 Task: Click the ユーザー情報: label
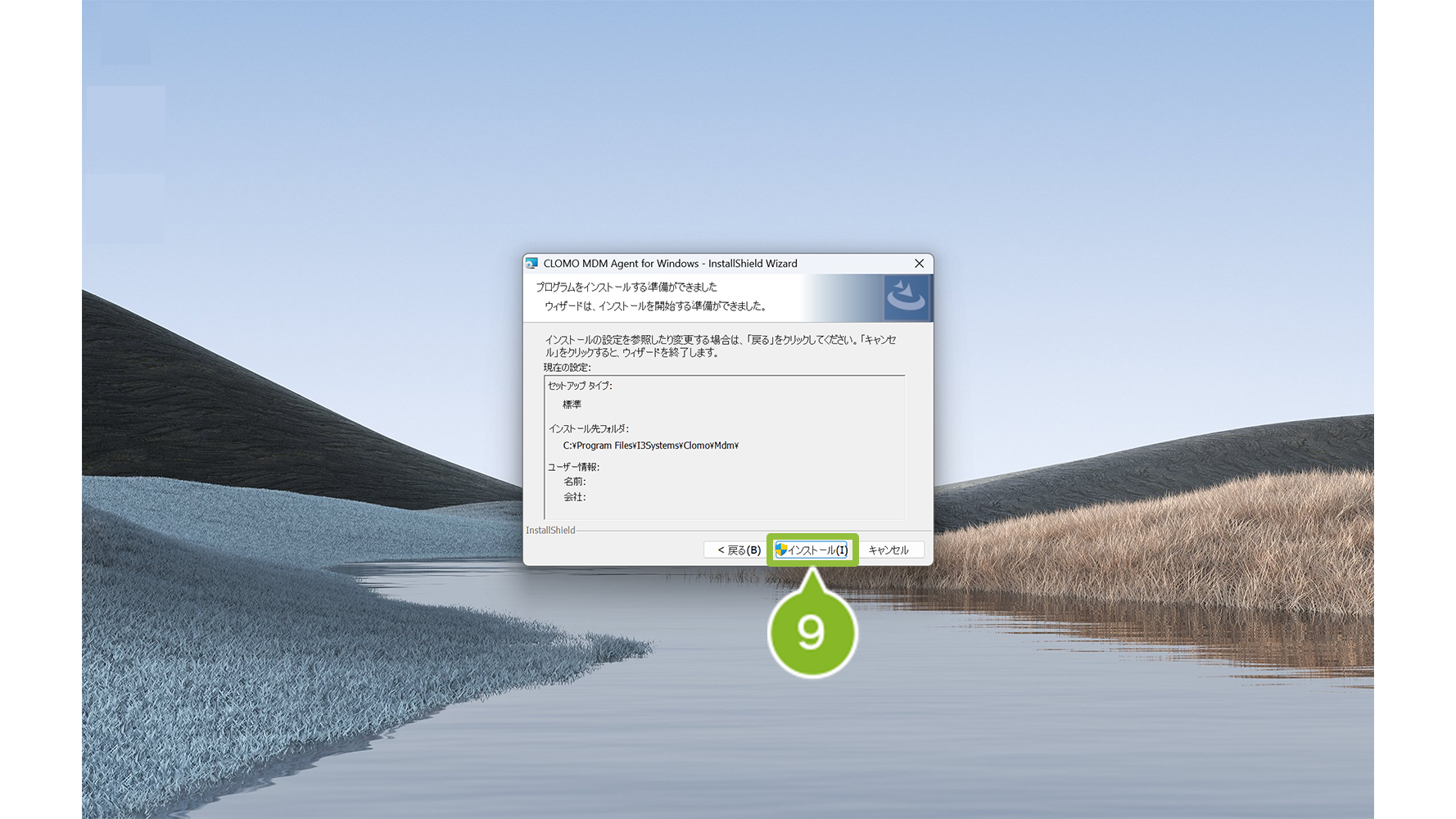coord(573,467)
